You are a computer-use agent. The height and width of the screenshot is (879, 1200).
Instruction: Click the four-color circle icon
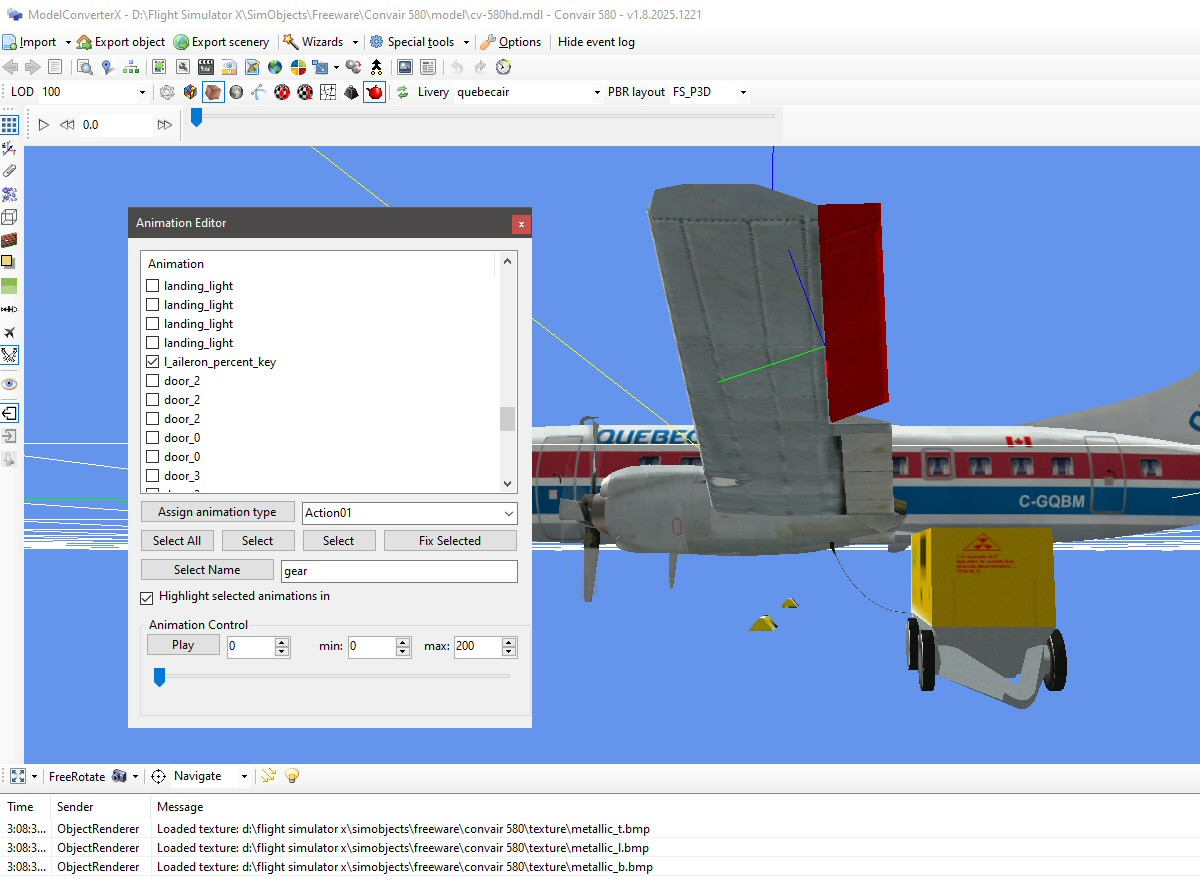pyautogui.click(x=298, y=67)
